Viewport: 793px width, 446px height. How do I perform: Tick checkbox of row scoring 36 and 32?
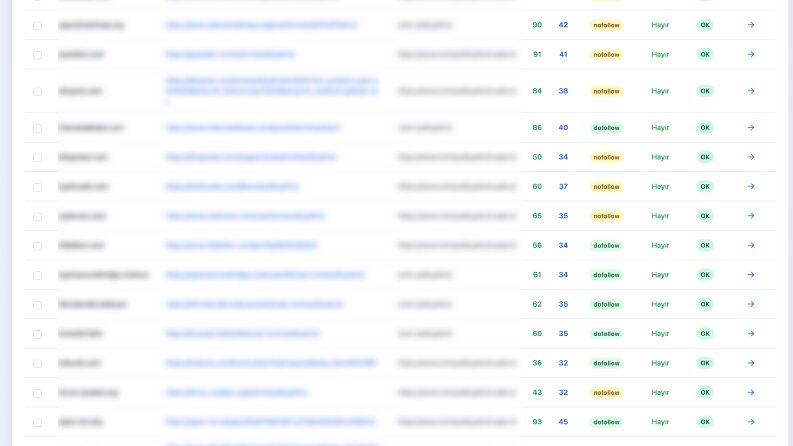coord(37,364)
